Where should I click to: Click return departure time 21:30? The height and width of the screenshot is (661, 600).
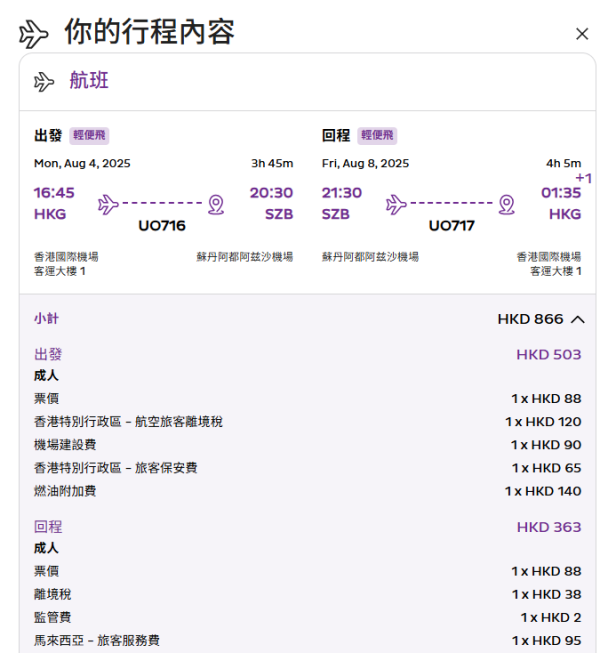point(342,193)
